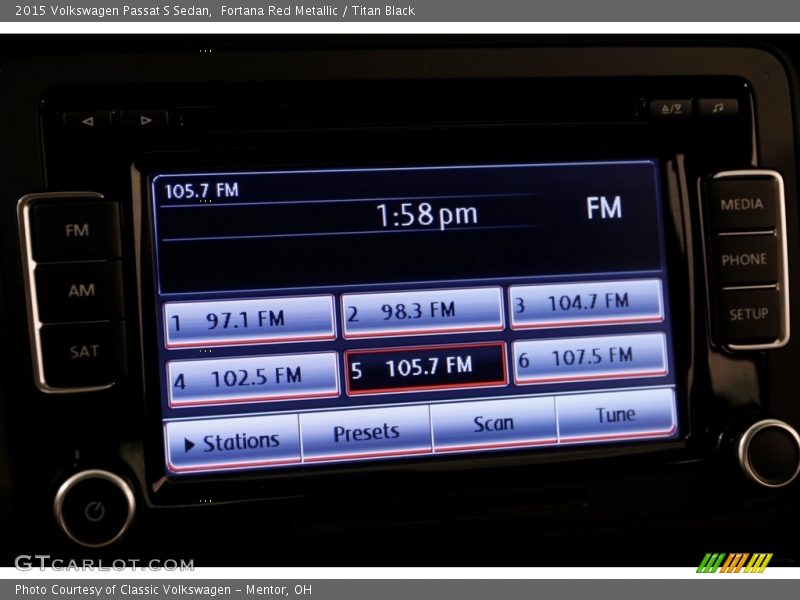800x600 pixels.
Task: Tap the Scan button
Action: point(493,424)
